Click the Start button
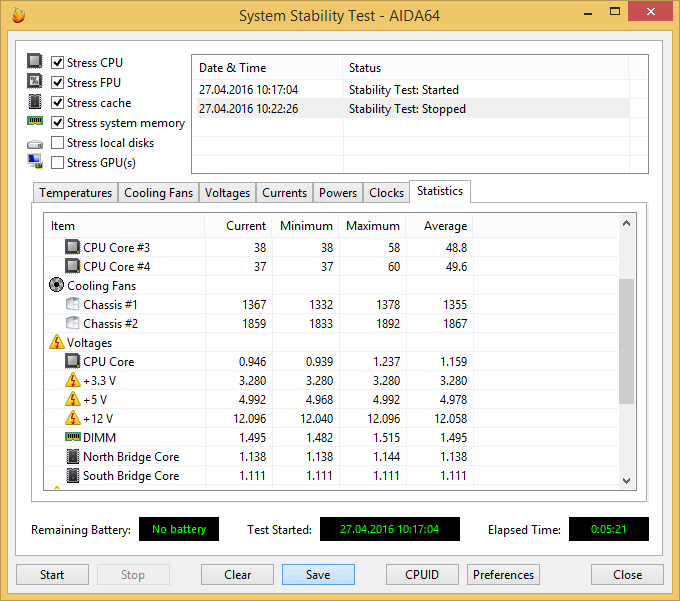680x601 pixels. (52, 575)
